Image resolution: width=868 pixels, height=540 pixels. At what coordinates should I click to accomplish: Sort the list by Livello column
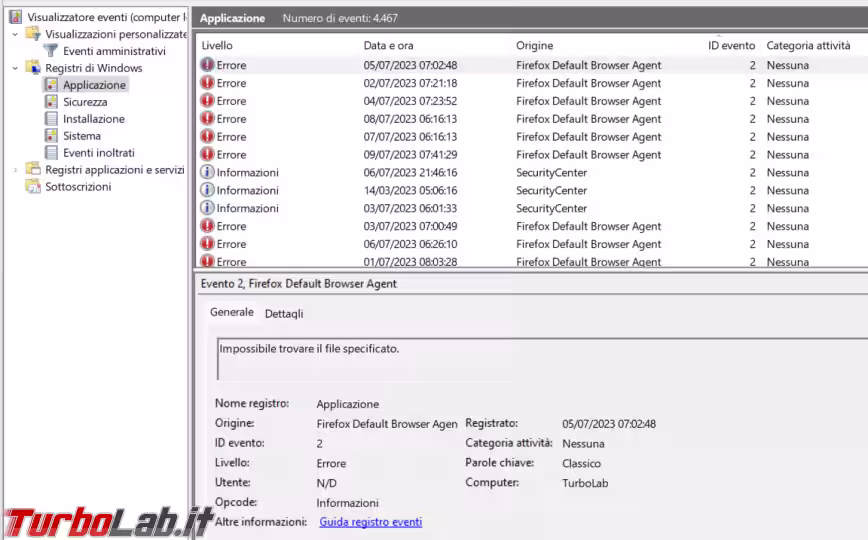coord(217,46)
